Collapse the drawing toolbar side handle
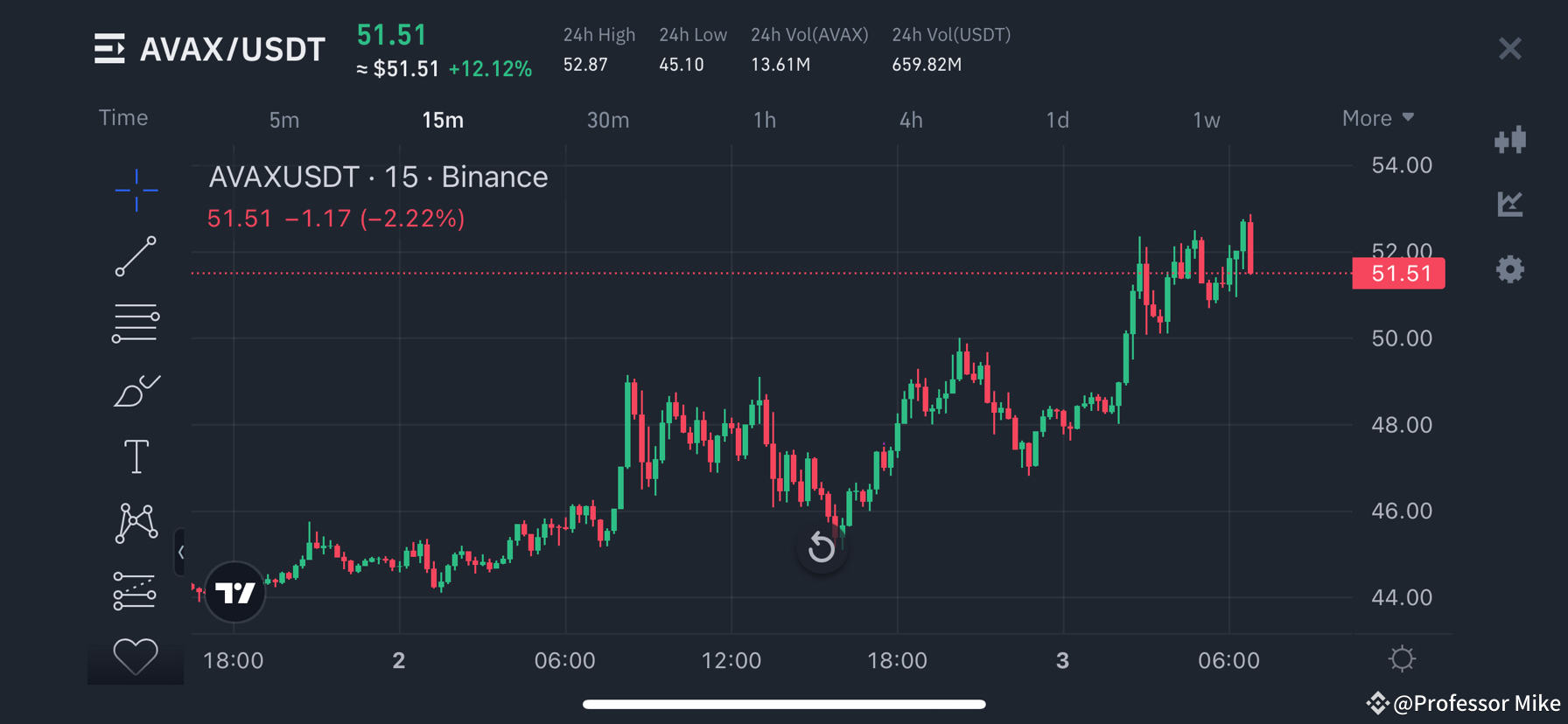 coord(182,553)
